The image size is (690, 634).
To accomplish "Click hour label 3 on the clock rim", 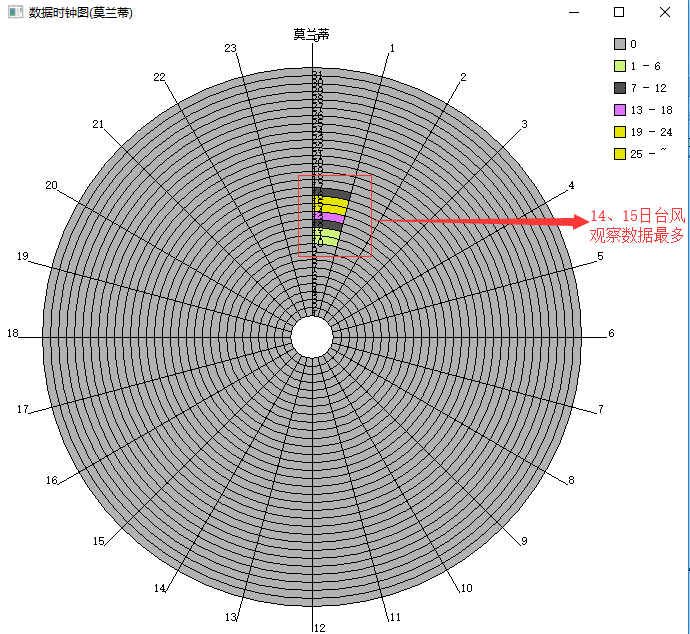I will [524, 124].
